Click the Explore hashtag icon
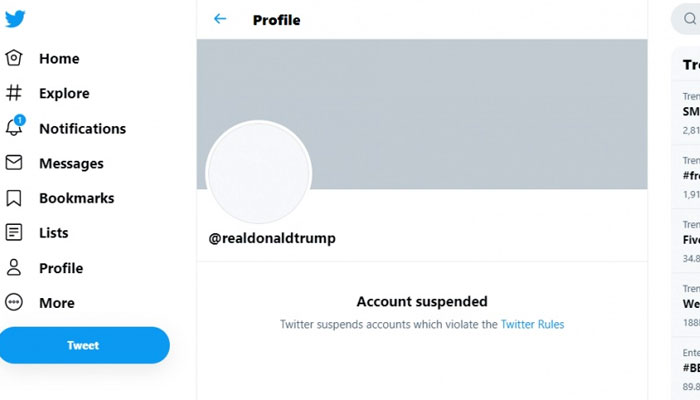This screenshot has height=400, width=700. tap(14, 93)
